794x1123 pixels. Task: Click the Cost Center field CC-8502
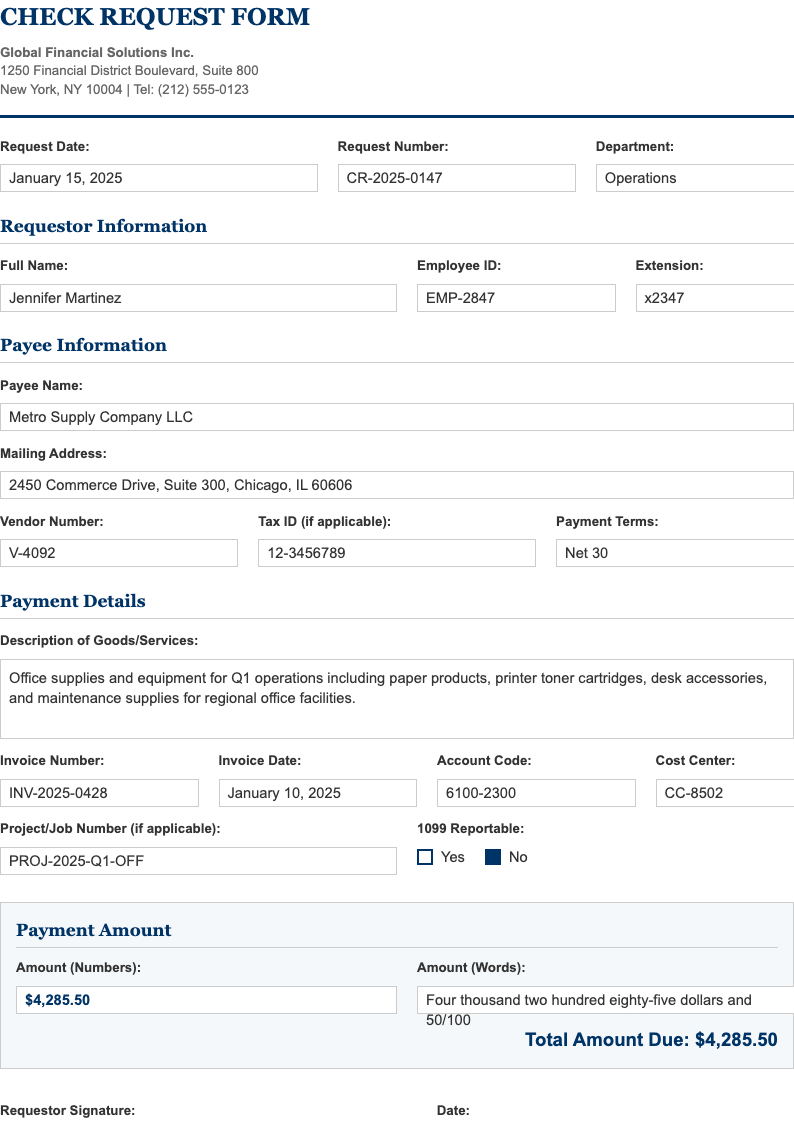point(724,792)
